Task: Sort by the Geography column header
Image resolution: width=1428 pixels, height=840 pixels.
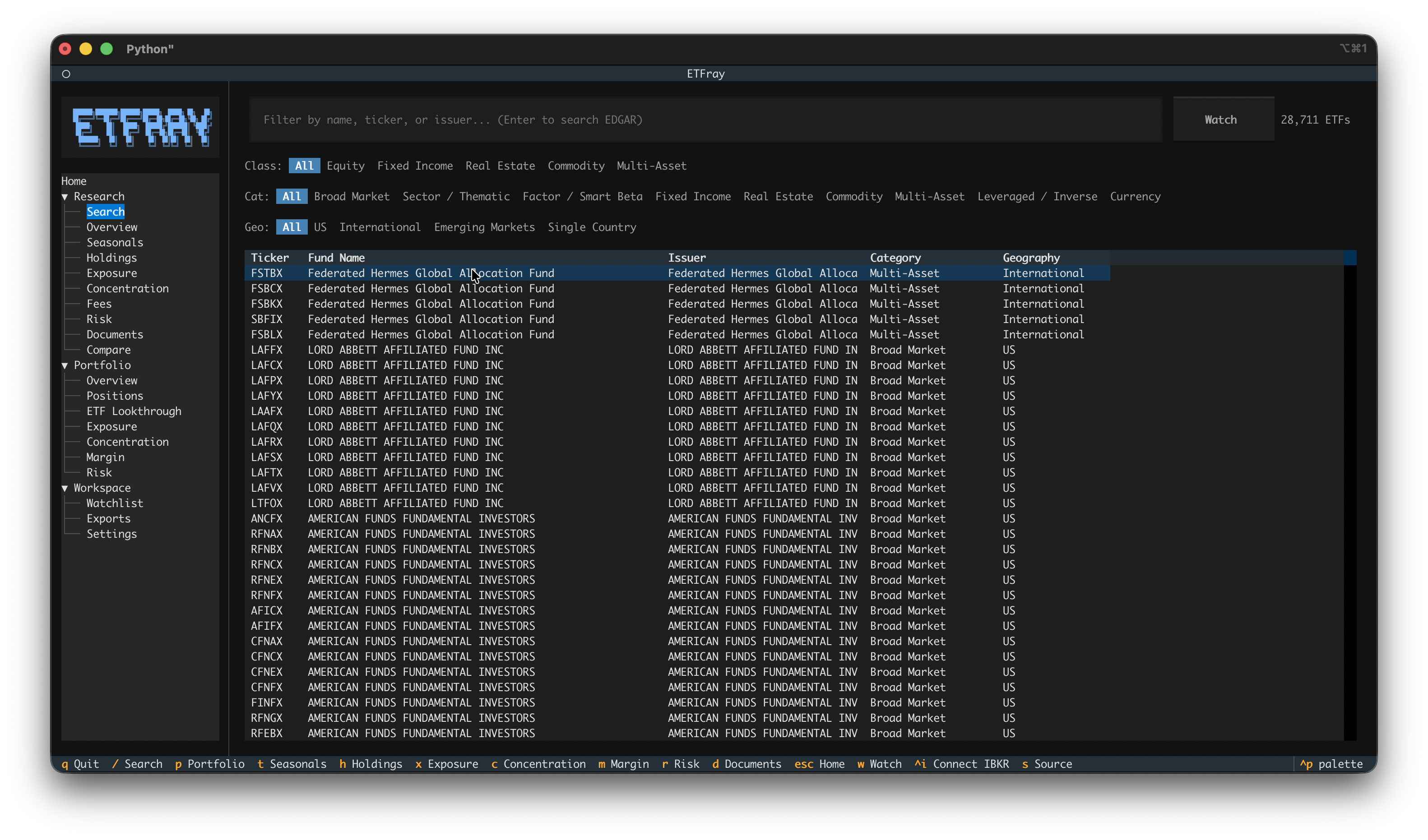Action: pyautogui.click(x=1031, y=258)
